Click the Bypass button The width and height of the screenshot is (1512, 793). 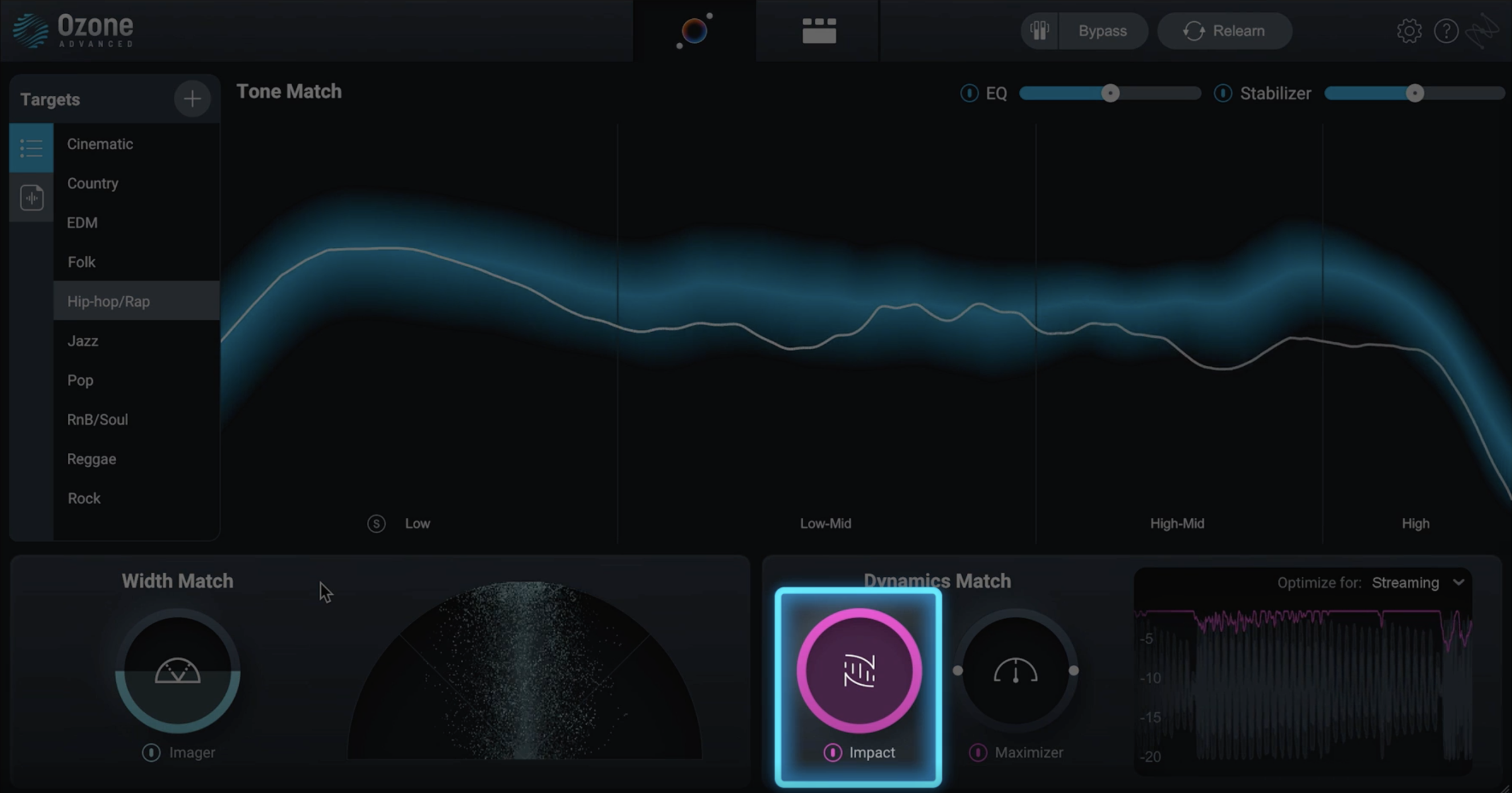(x=1102, y=31)
